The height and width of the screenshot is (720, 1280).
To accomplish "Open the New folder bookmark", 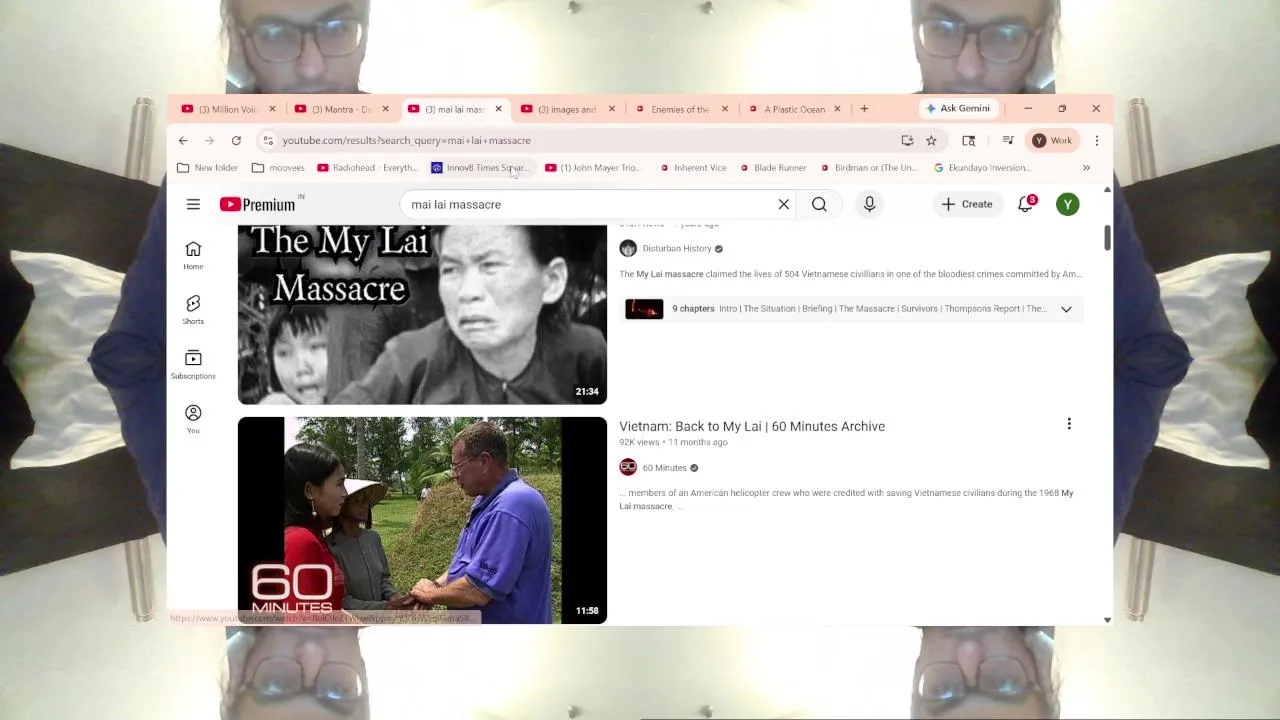I will (207, 167).
